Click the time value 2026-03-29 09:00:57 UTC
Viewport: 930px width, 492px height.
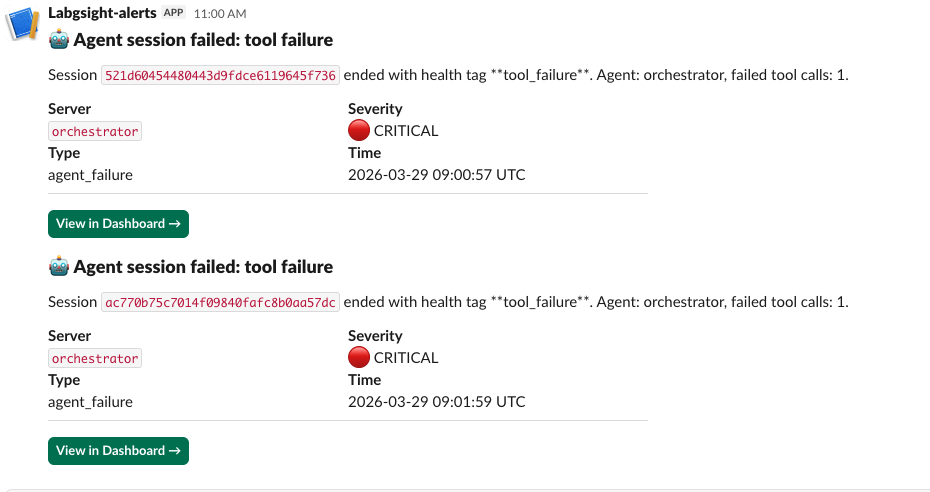tap(436, 175)
